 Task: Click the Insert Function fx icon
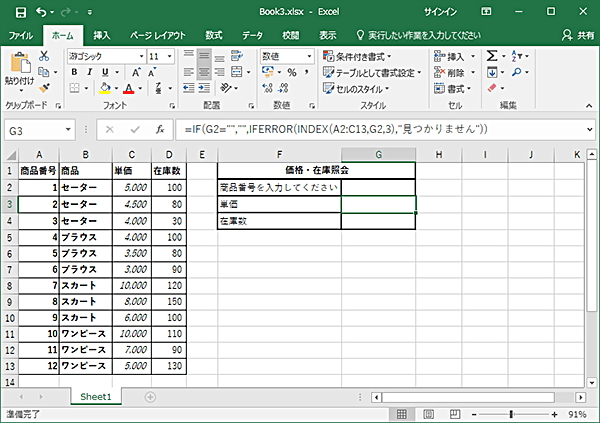coord(159,130)
